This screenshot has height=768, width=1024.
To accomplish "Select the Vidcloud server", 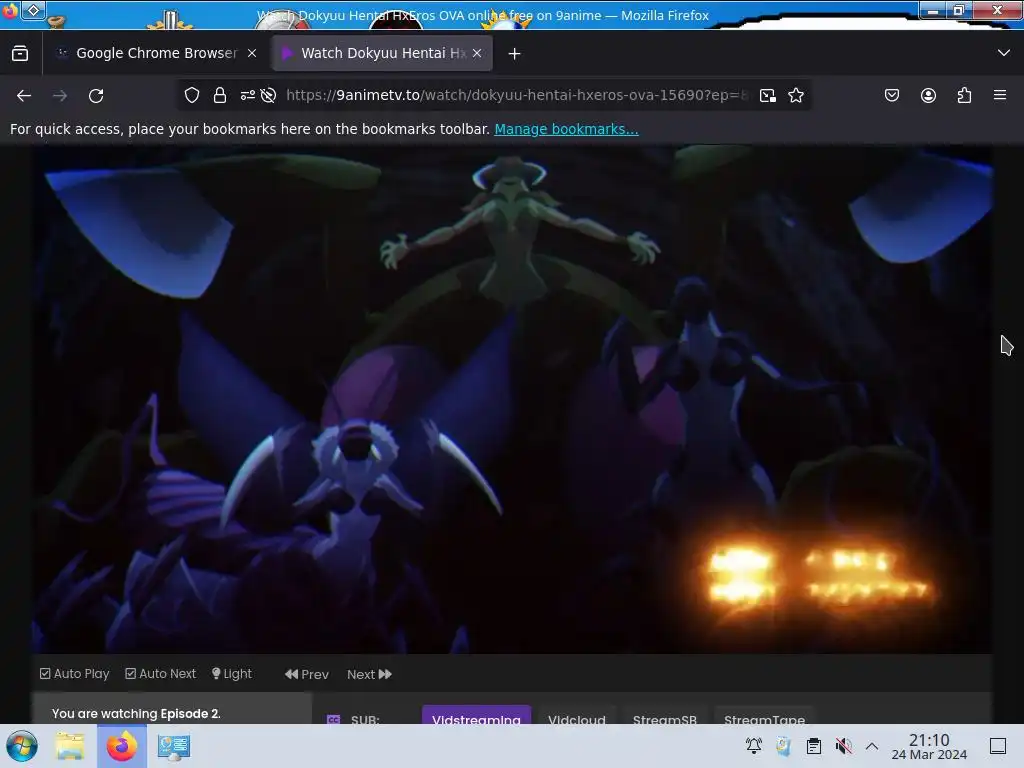I will coord(577,717).
